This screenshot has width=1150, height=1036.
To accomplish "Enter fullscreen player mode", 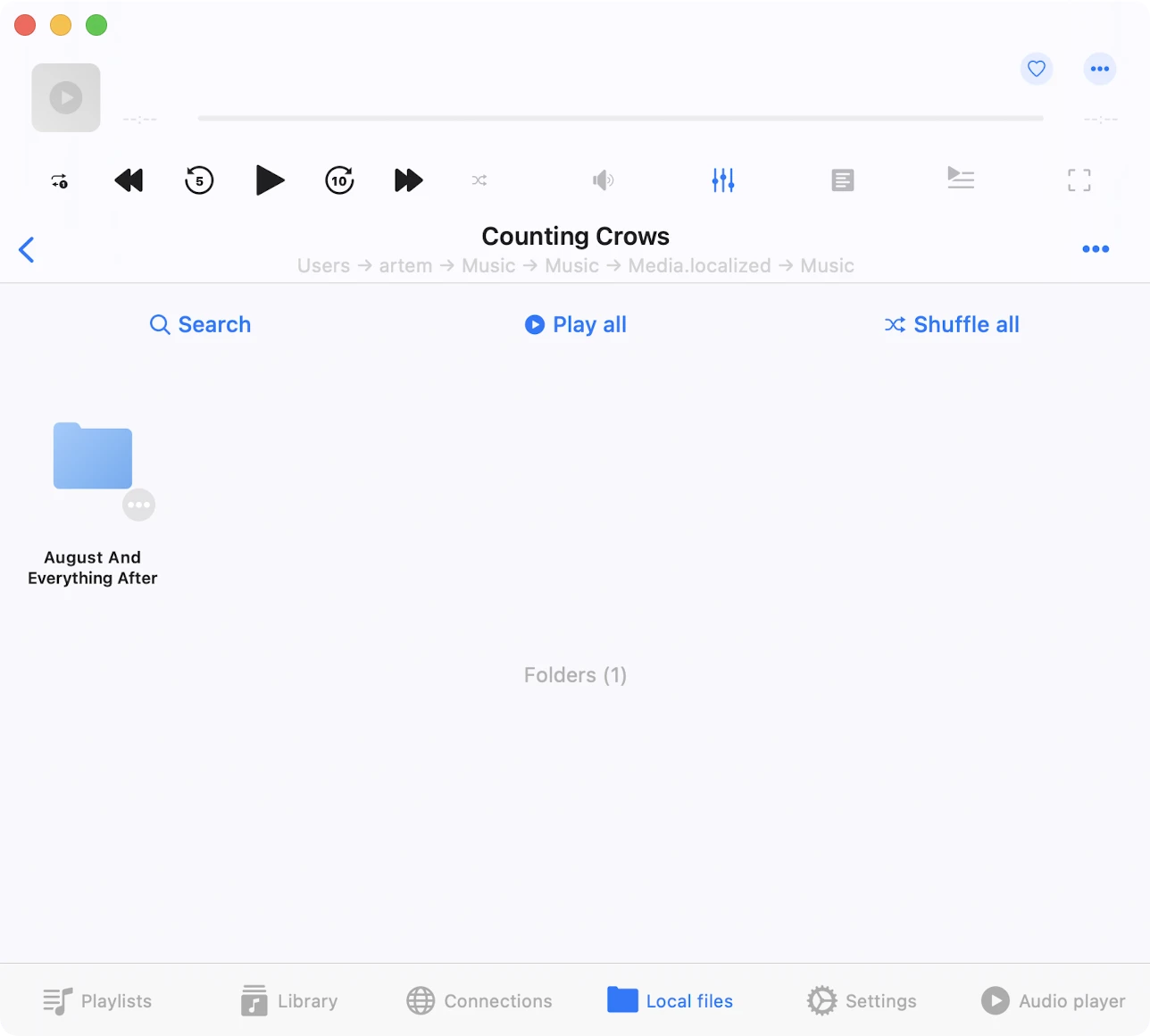I will [x=1079, y=180].
